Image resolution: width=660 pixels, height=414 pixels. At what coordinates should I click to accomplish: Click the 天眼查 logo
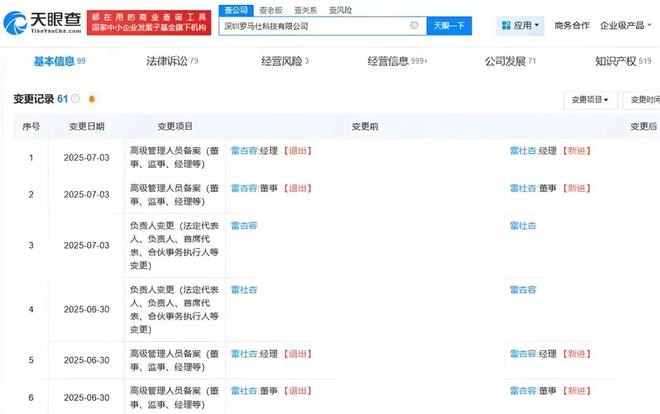click(42, 23)
